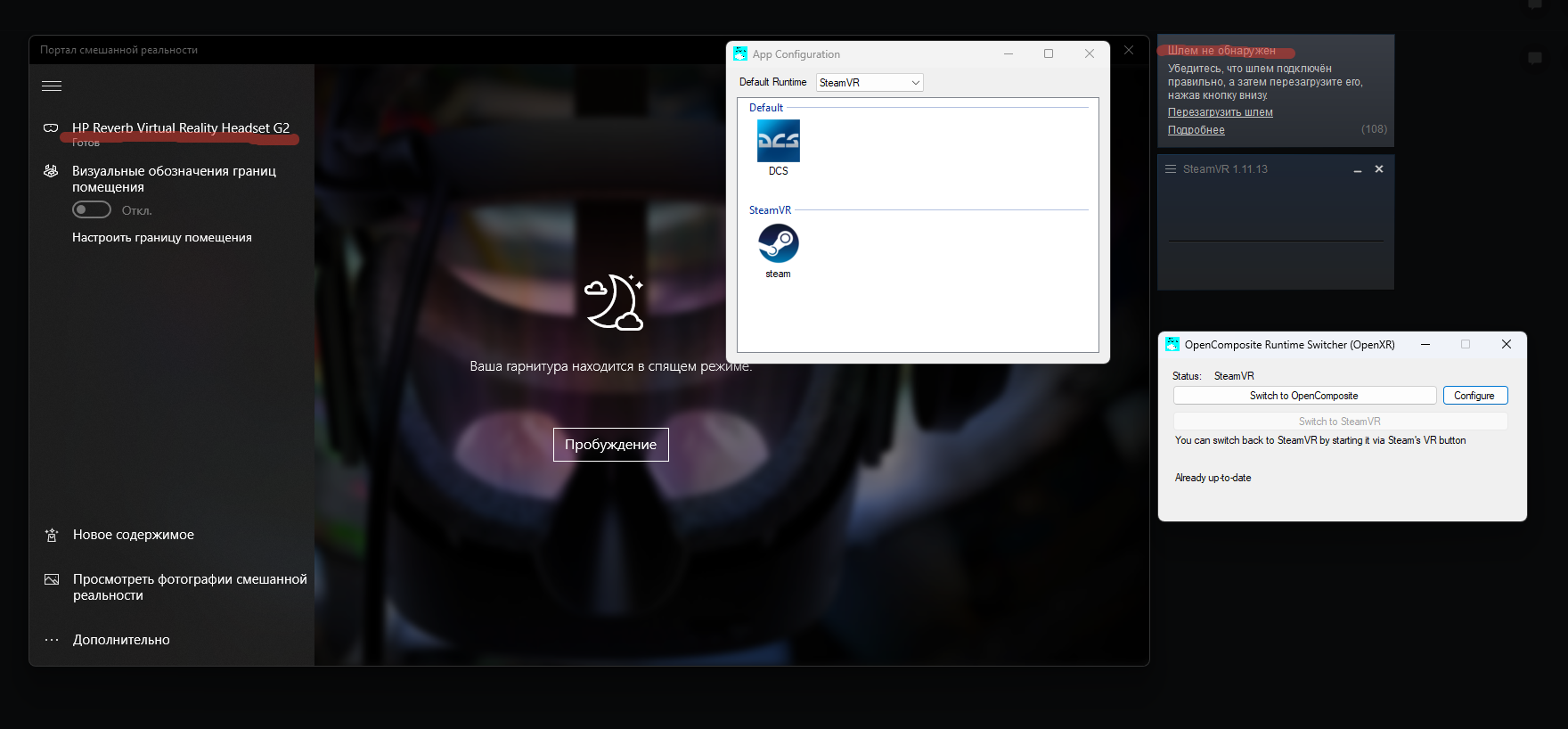Click the "Status: SteamVR" label in OpenComposite
Screen dimensions: 1568x729
1213,376
